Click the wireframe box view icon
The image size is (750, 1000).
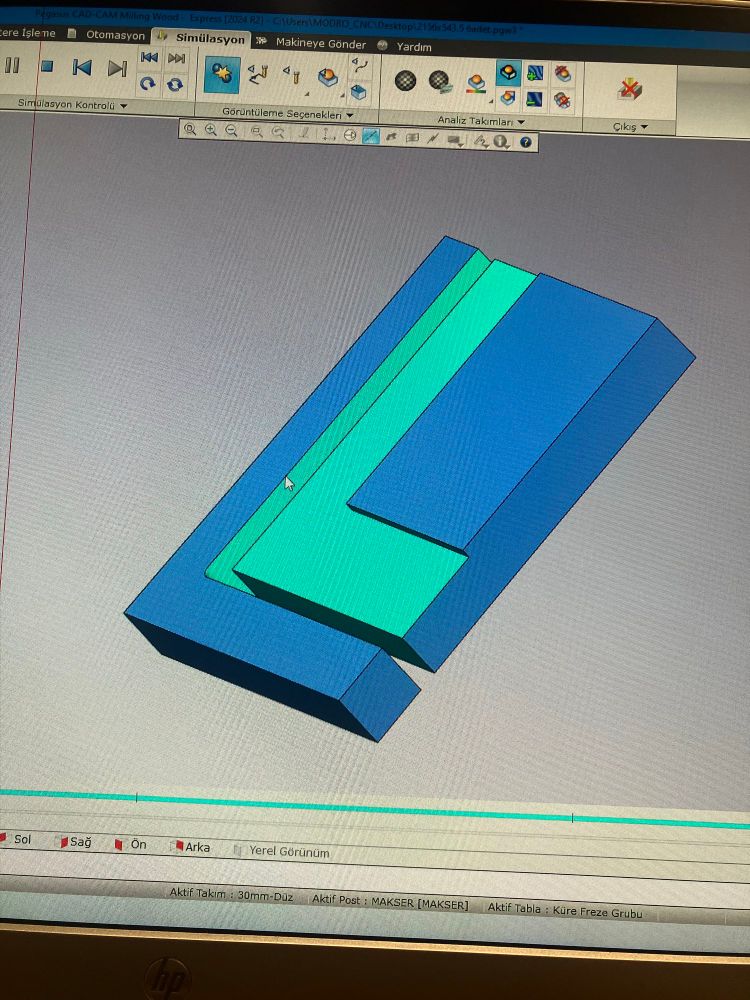(413, 137)
